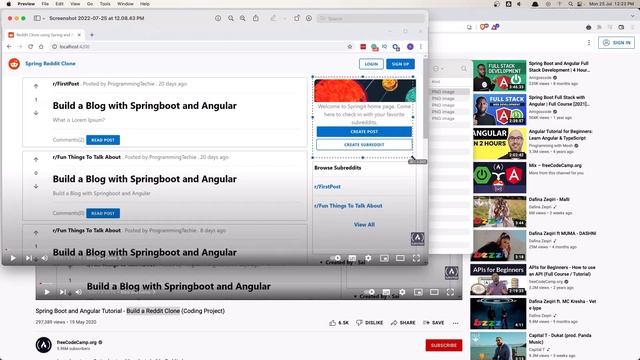Click the orange extension icon in browser toolbar

pyautogui.click(x=484, y=27)
